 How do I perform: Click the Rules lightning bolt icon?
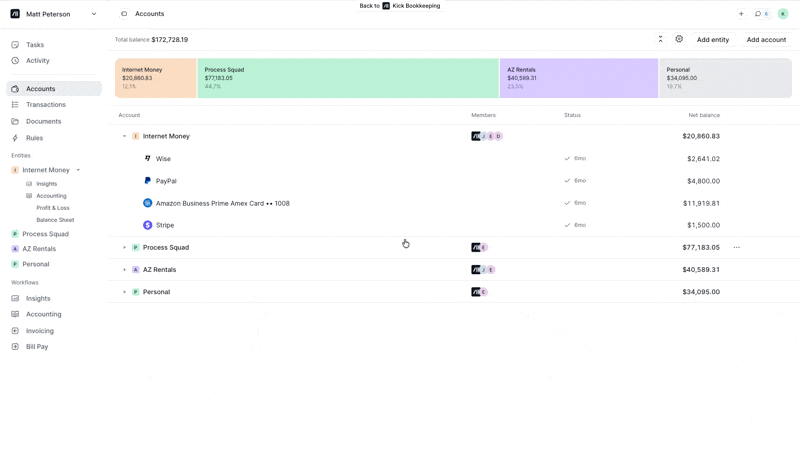click(x=15, y=138)
